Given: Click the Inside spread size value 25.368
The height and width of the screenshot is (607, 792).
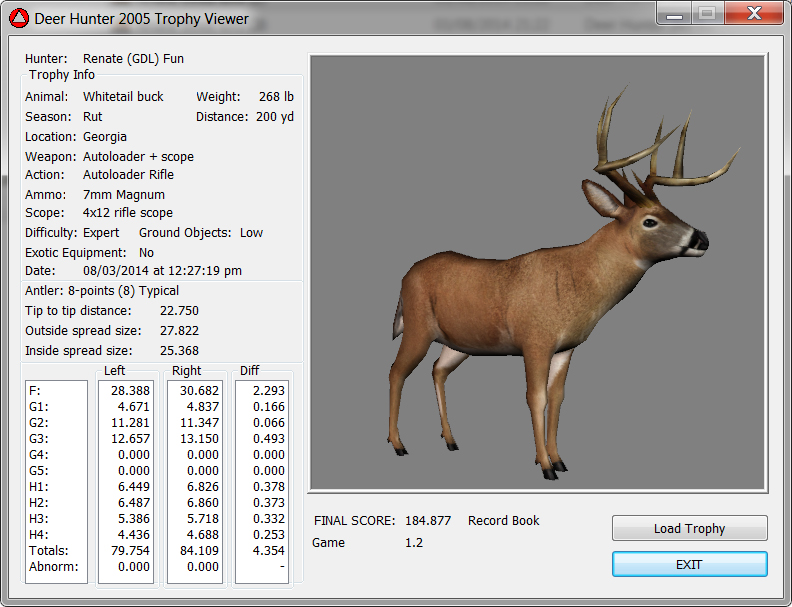Looking at the screenshot, I should (179, 351).
